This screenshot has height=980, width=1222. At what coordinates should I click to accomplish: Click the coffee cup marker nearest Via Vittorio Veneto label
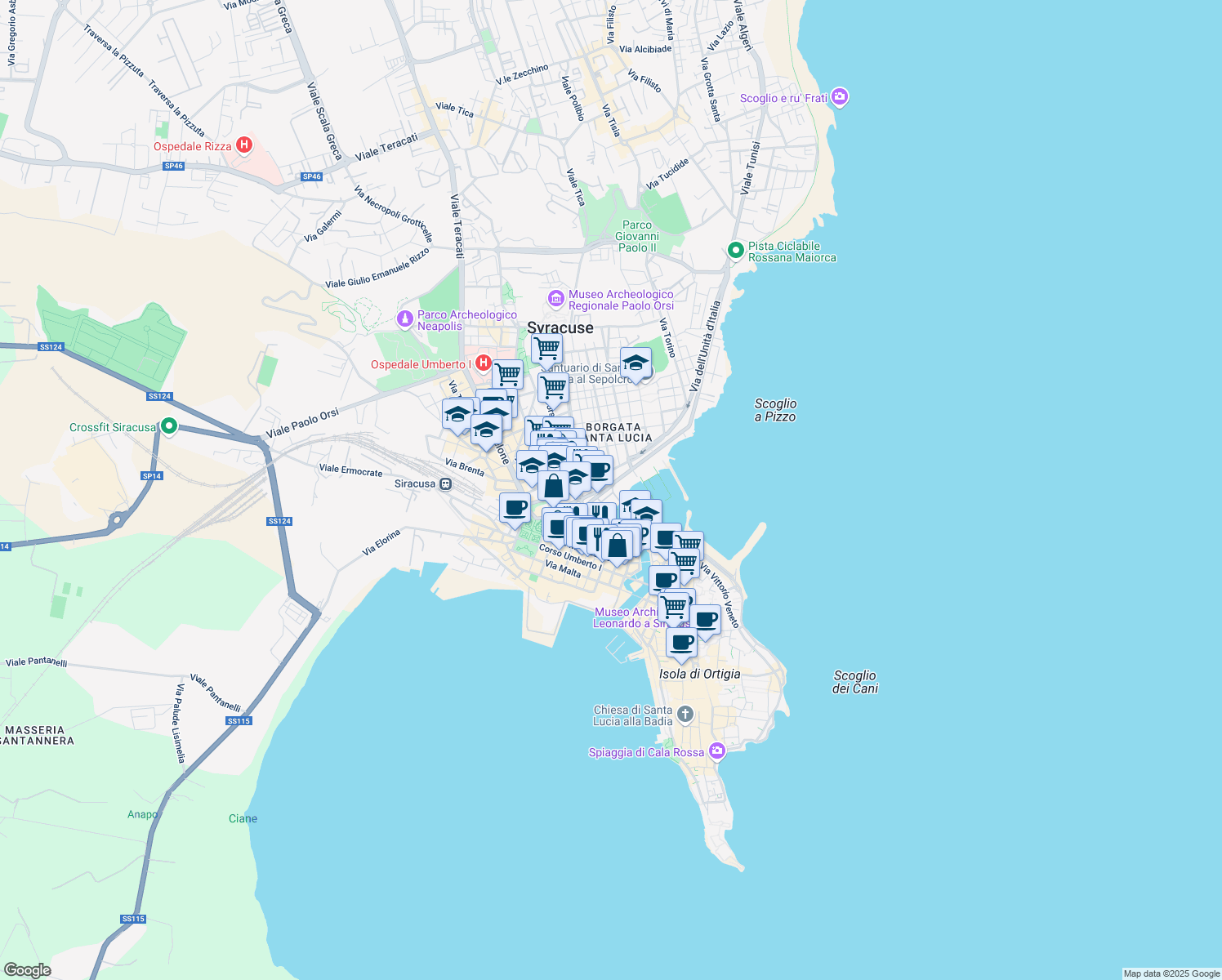click(705, 620)
